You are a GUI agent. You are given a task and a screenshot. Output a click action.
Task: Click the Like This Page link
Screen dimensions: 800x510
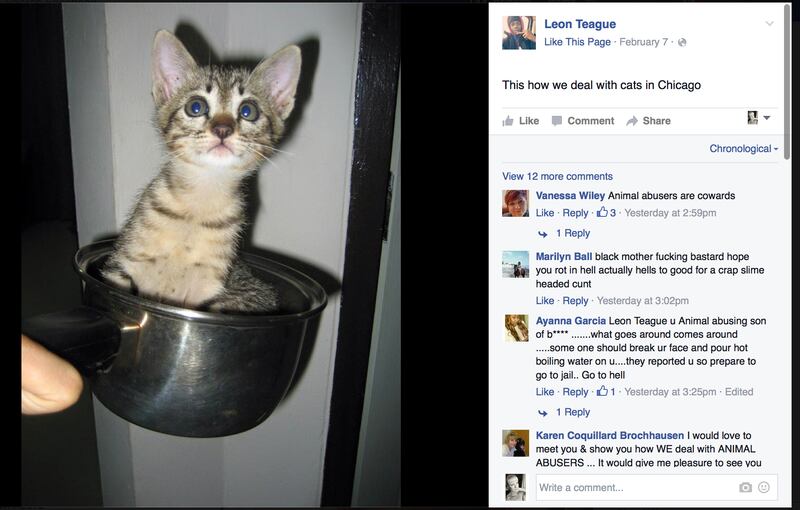tap(575, 42)
